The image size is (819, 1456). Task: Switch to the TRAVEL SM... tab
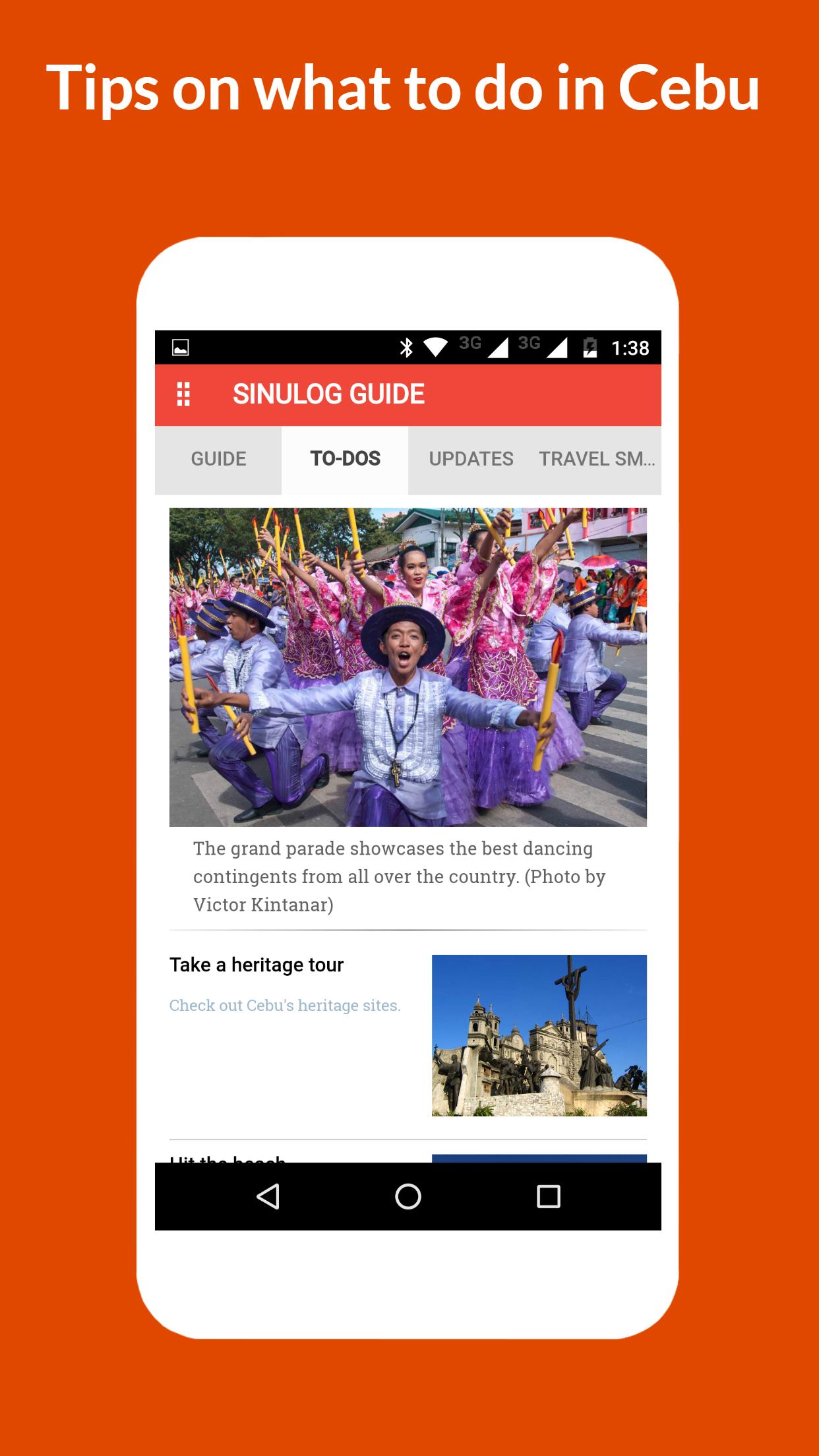click(x=597, y=460)
